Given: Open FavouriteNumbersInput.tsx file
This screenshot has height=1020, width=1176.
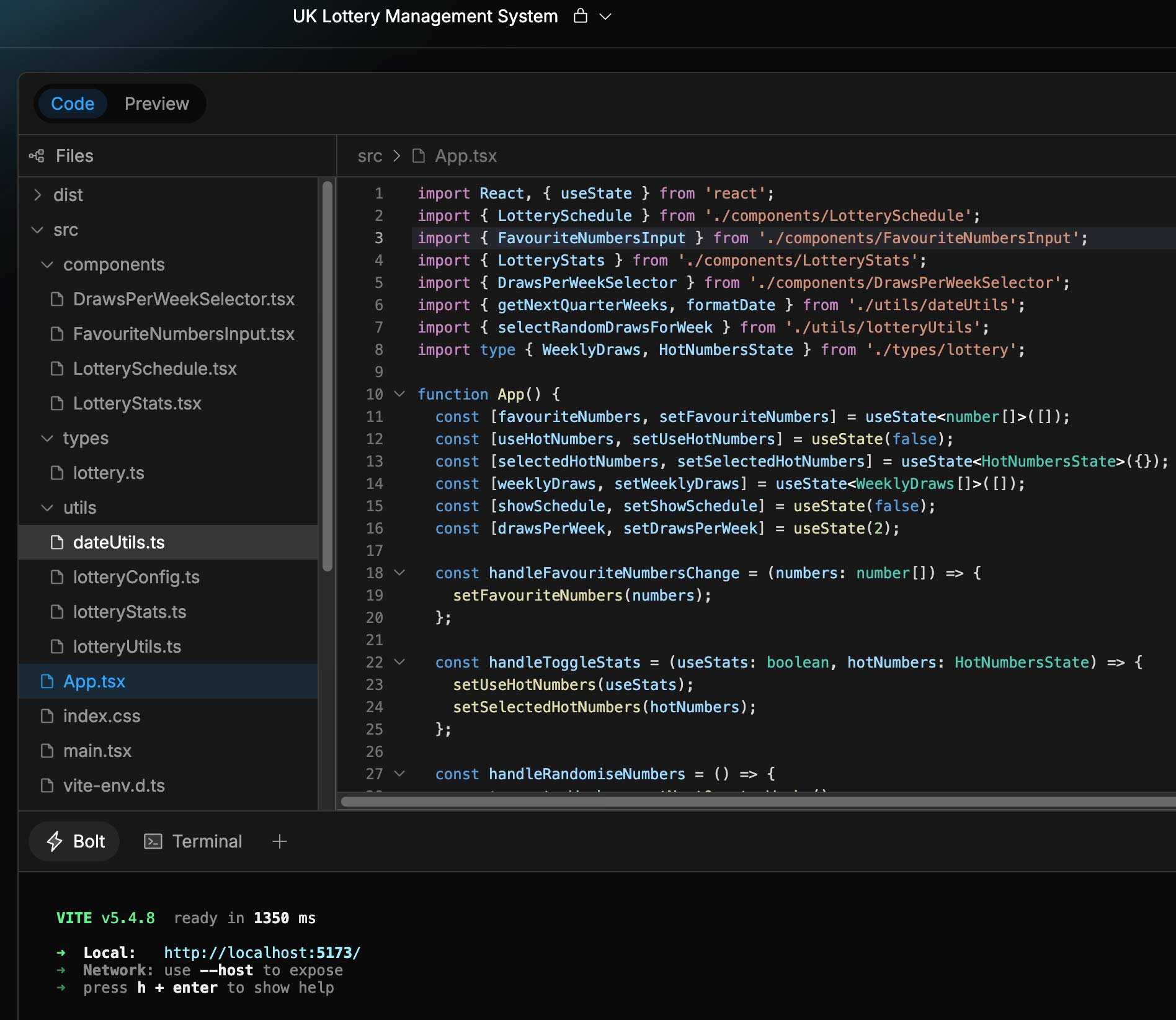Looking at the screenshot, I should tap(168, 334).
